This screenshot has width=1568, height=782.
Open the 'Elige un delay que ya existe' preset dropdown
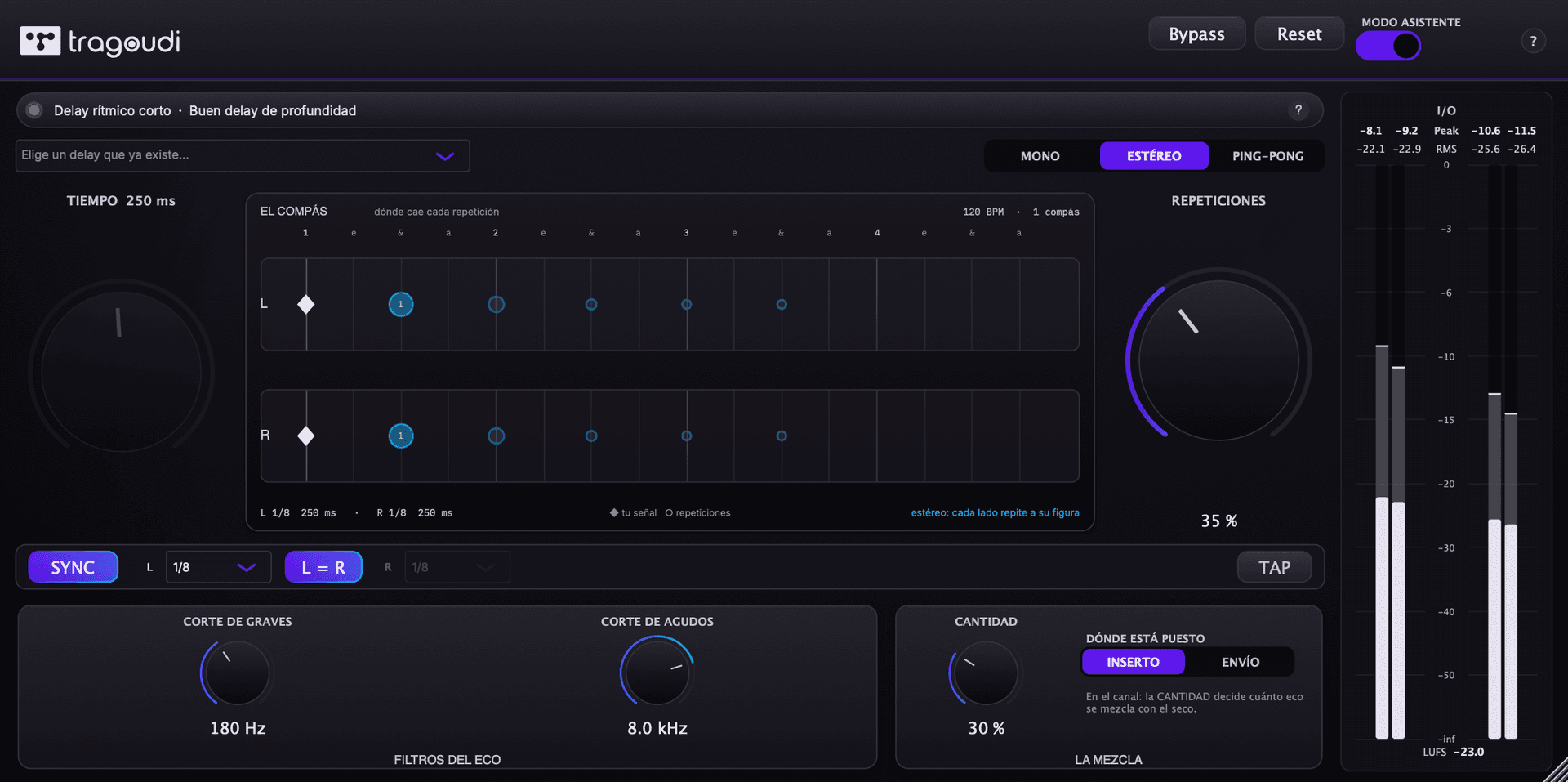click(x=243, y=155)
